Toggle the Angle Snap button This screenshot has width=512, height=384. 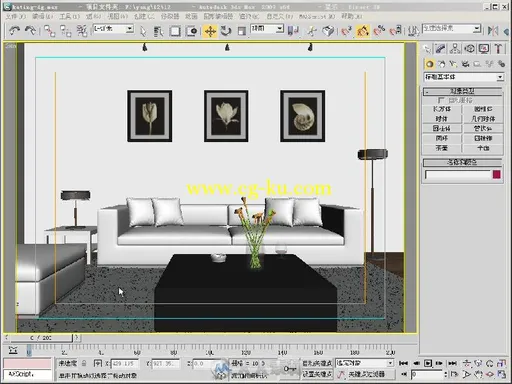[363, 31]
